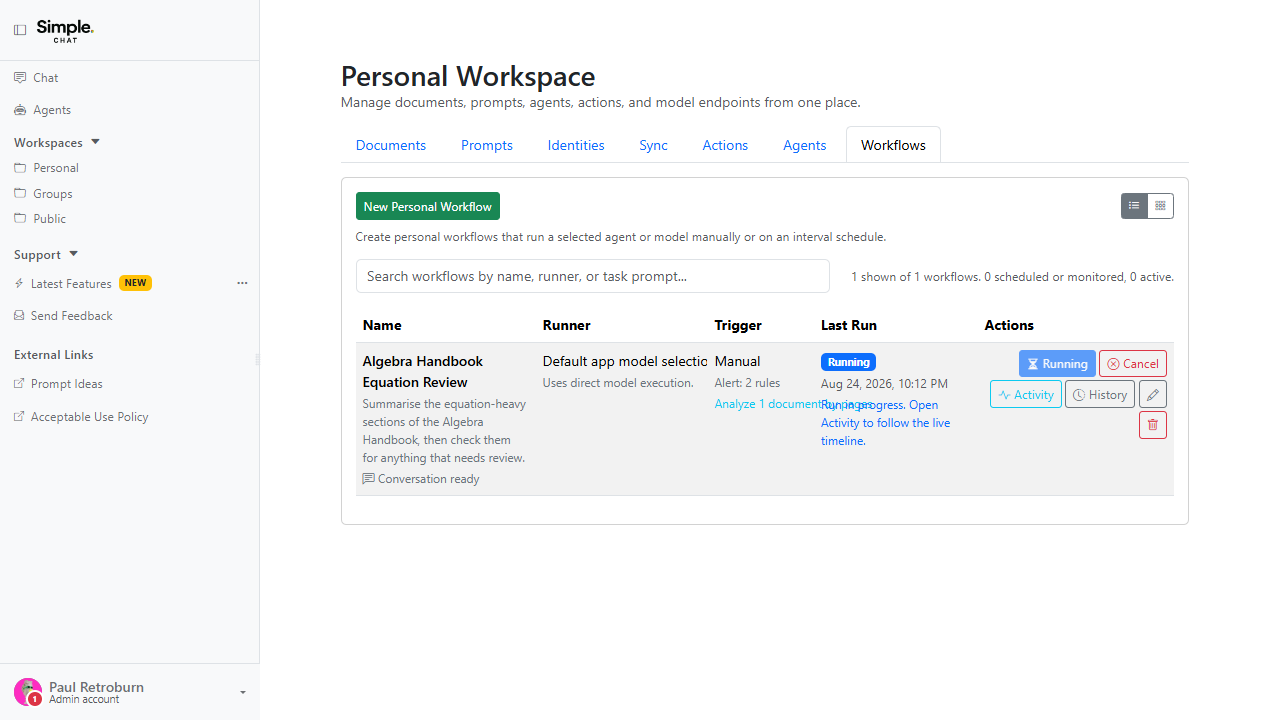Image resolution: width=1280 pixels, height=720 pixels.
Task: Click the Default app model selection runner
Action: [x=625, y=361]
